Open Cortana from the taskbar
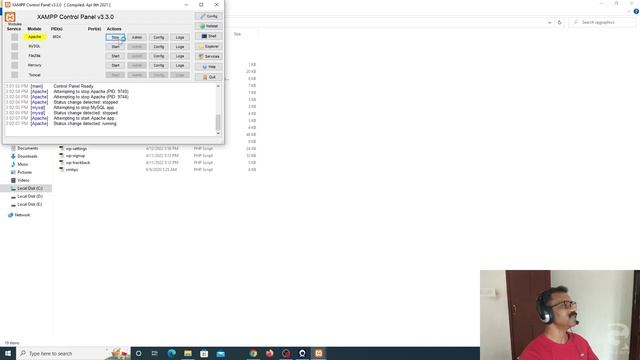Screen dimensions: 640x360 tap(138, 353)
